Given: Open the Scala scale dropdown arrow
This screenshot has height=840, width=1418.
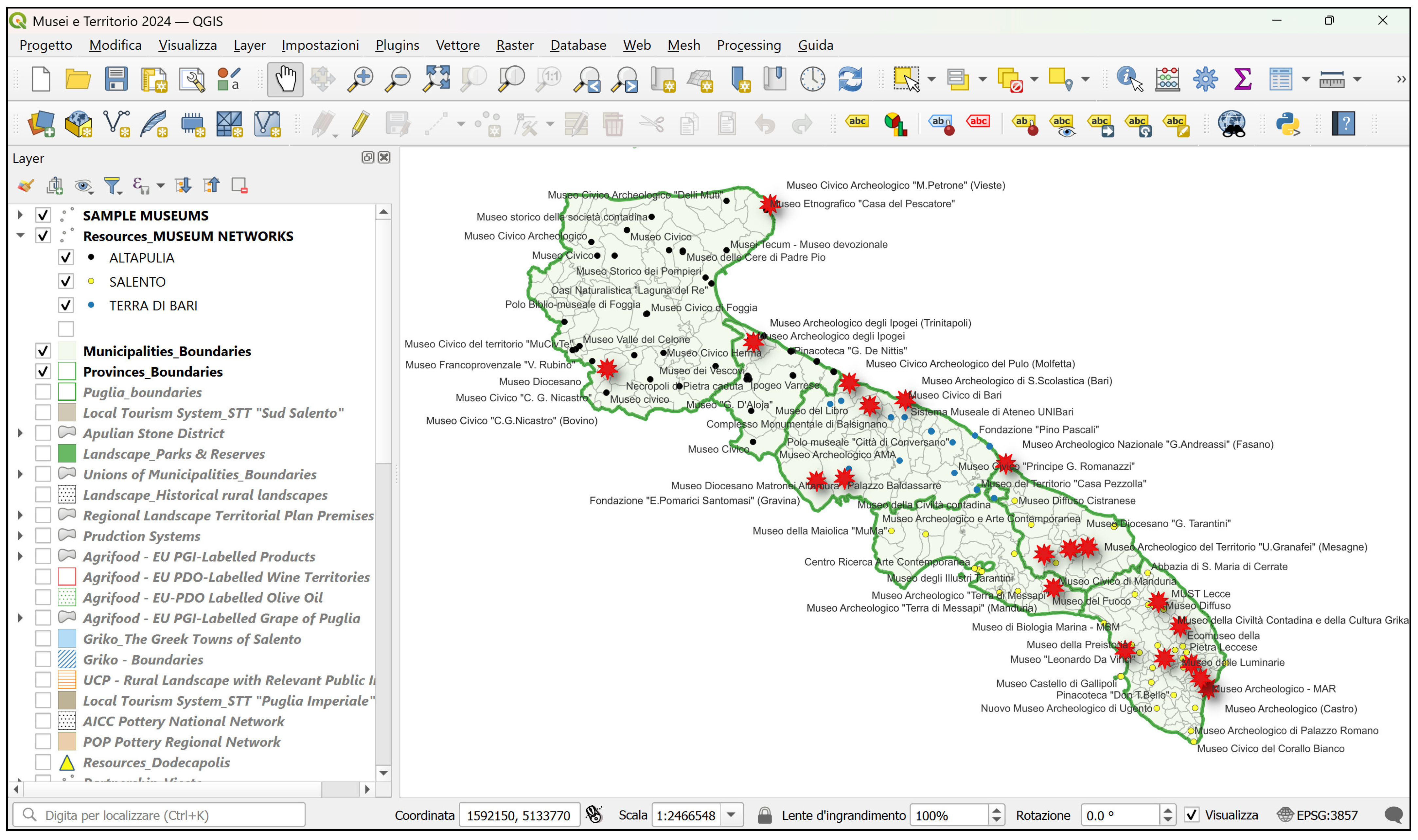Looking at the screenshot, I should click(x=731, y=815).
